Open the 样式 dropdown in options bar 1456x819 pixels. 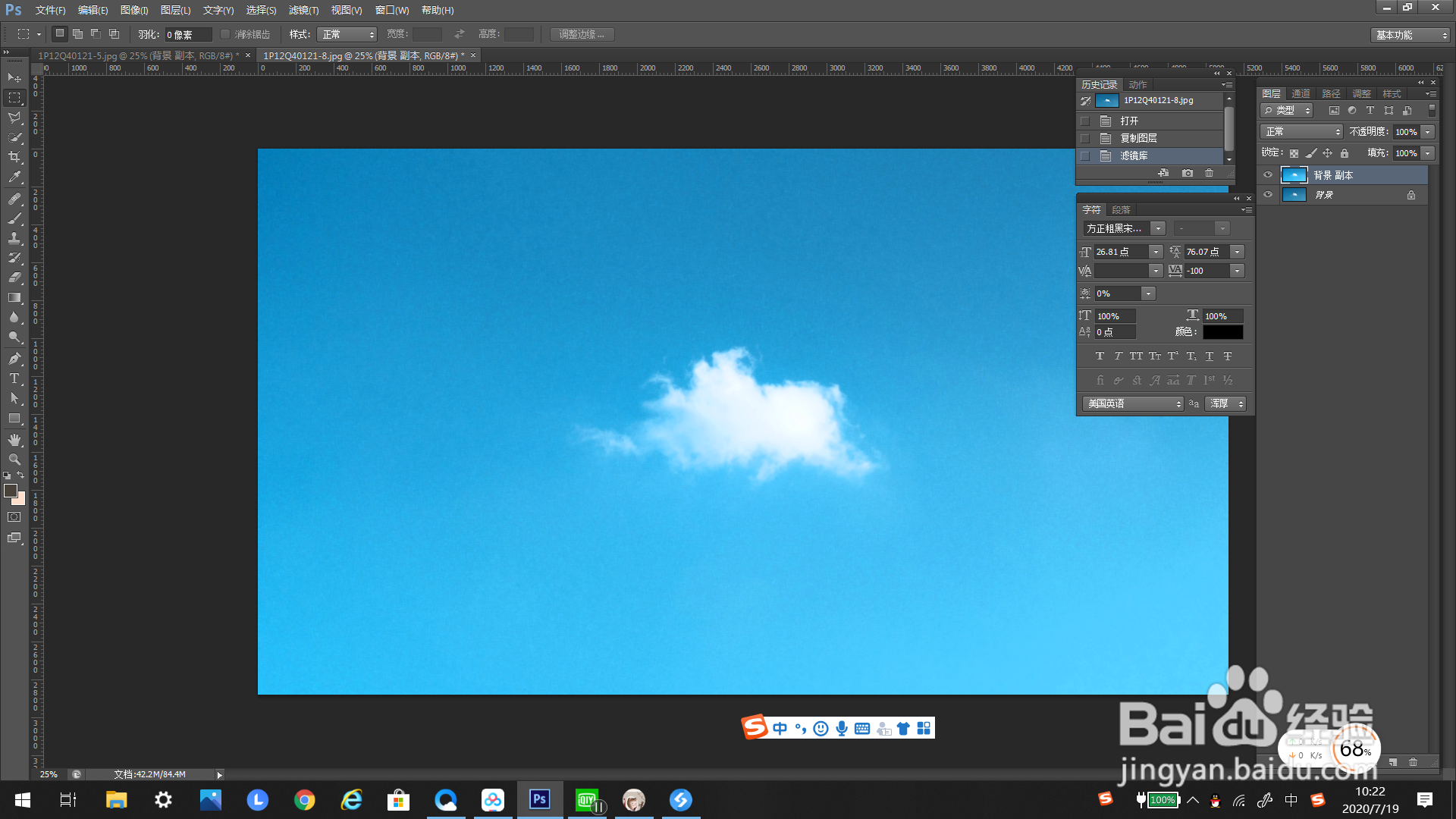coord(347,34)
